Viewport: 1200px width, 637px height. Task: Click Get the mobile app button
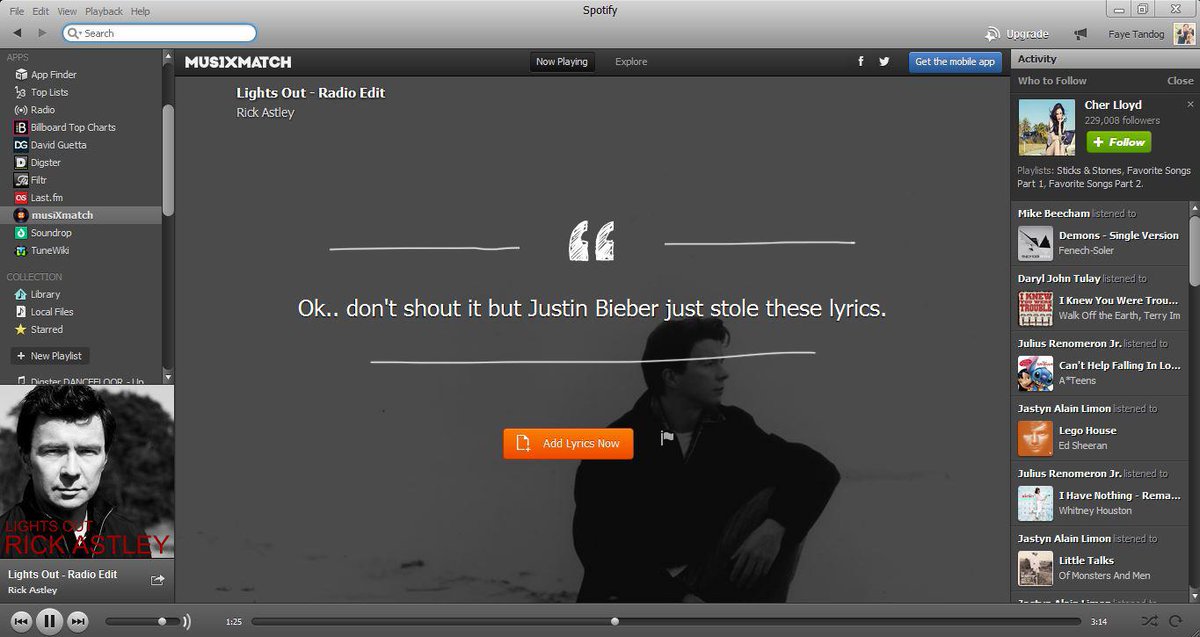(x=956, y=62)
